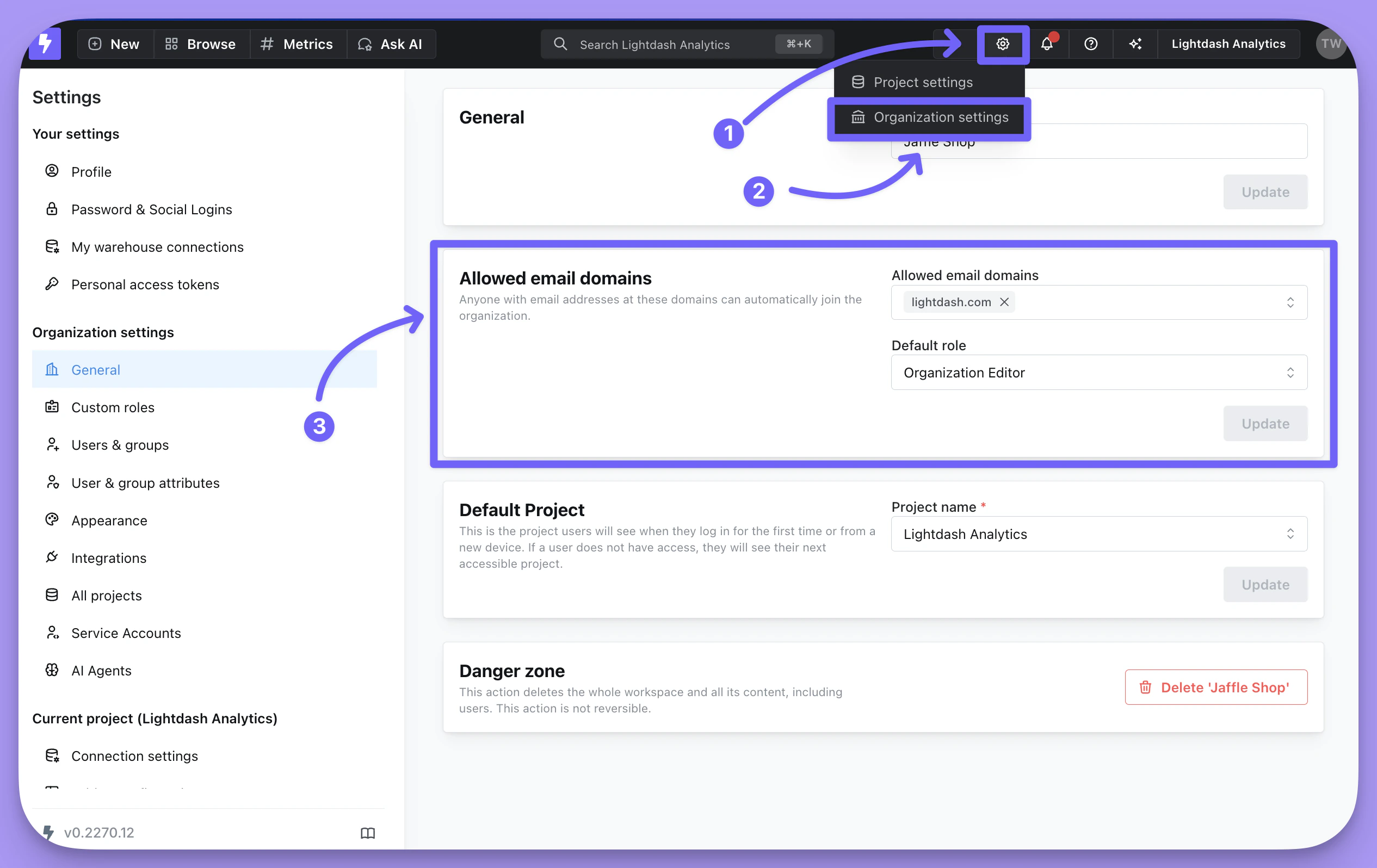The height and width of the screenshot is (868, 1377).
Task: Open the documentation book icon
Action: (x=368, y=833)
